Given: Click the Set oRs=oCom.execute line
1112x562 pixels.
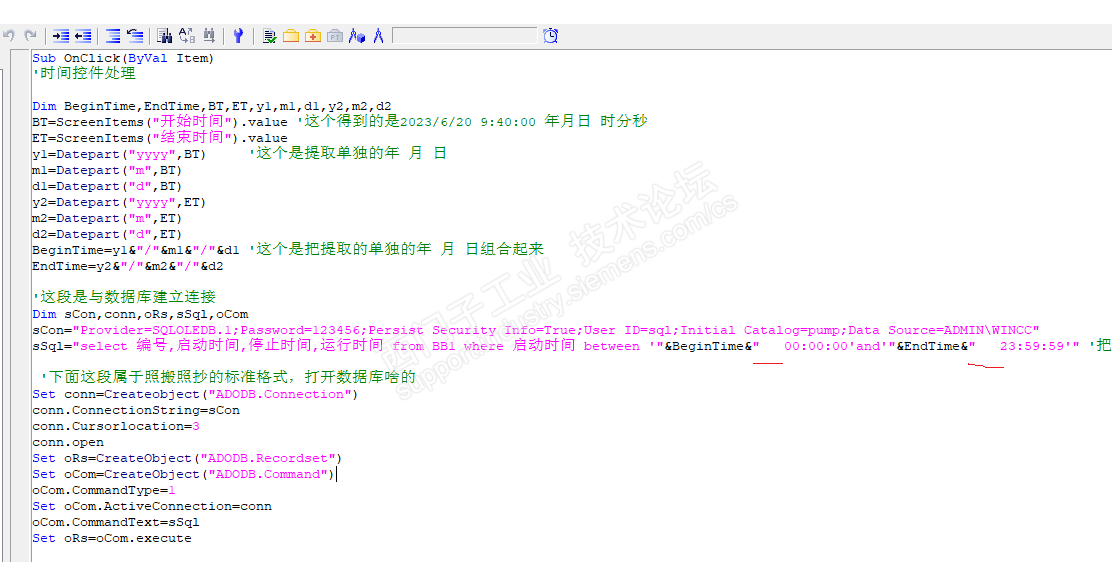Looking at the screenshot, I should [x=111, y=538].
